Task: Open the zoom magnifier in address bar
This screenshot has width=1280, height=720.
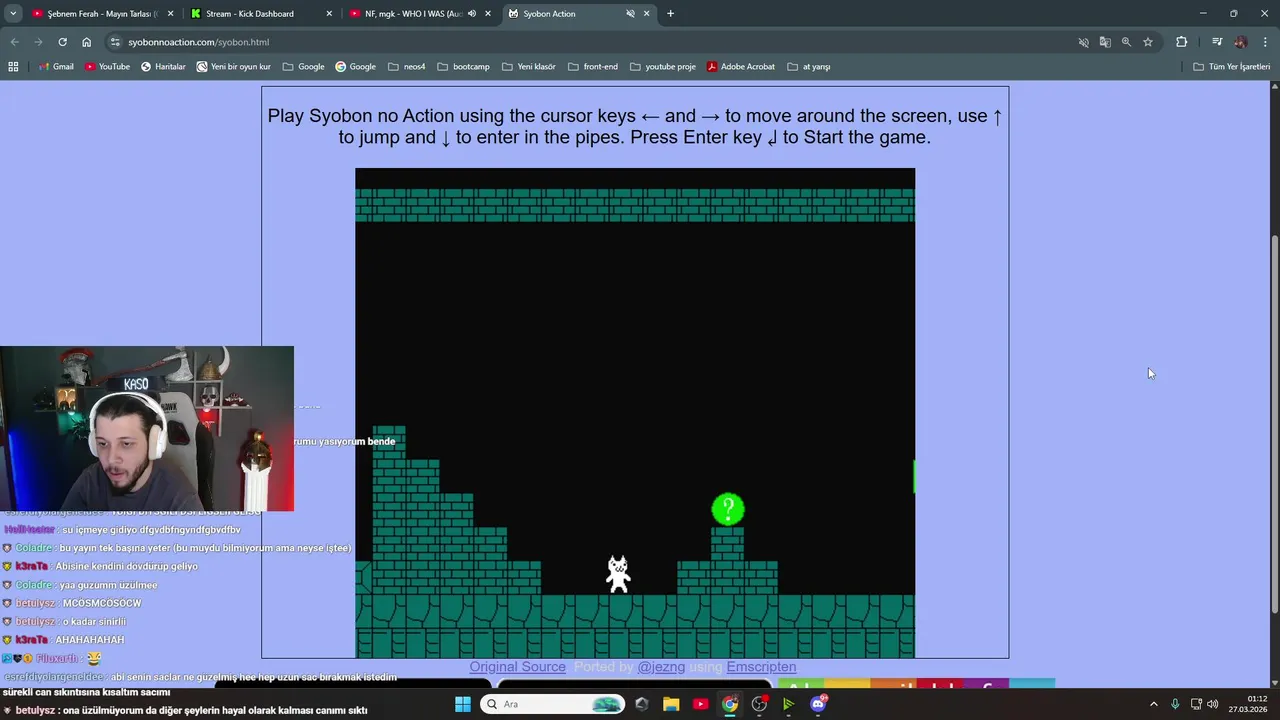Action: [x=1126, y=42]
